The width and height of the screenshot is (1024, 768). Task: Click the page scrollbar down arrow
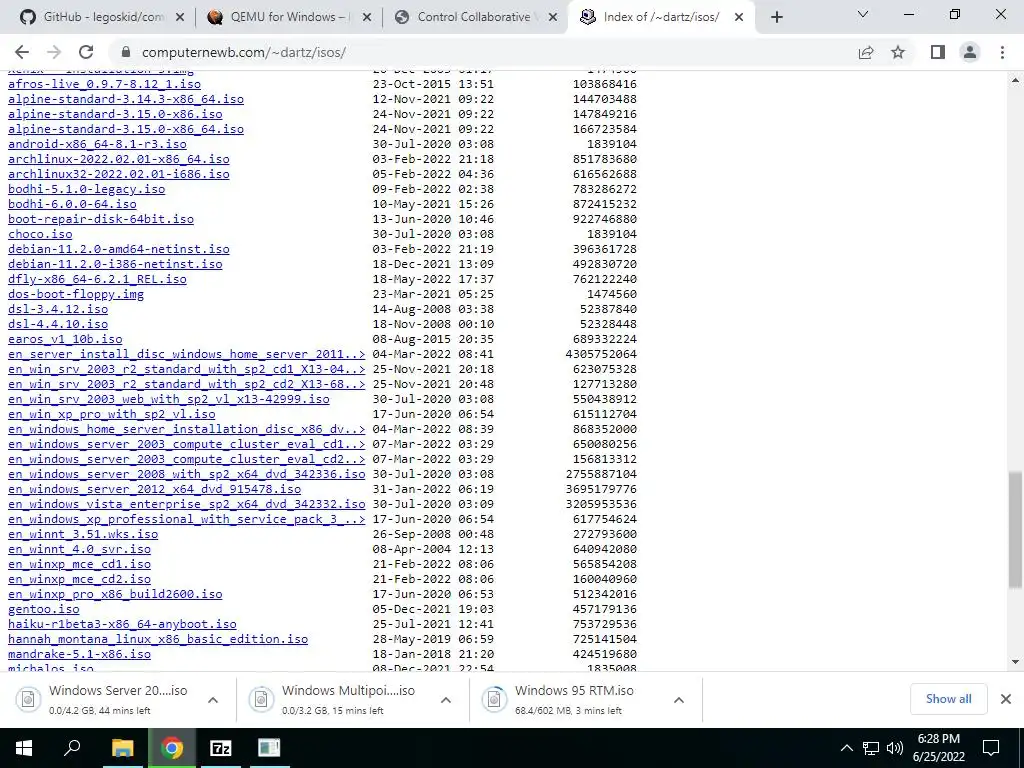(1015, 662)
